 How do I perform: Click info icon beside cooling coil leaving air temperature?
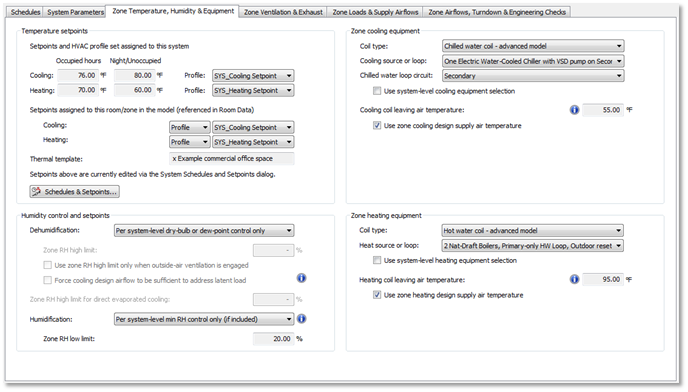[574, 110]
